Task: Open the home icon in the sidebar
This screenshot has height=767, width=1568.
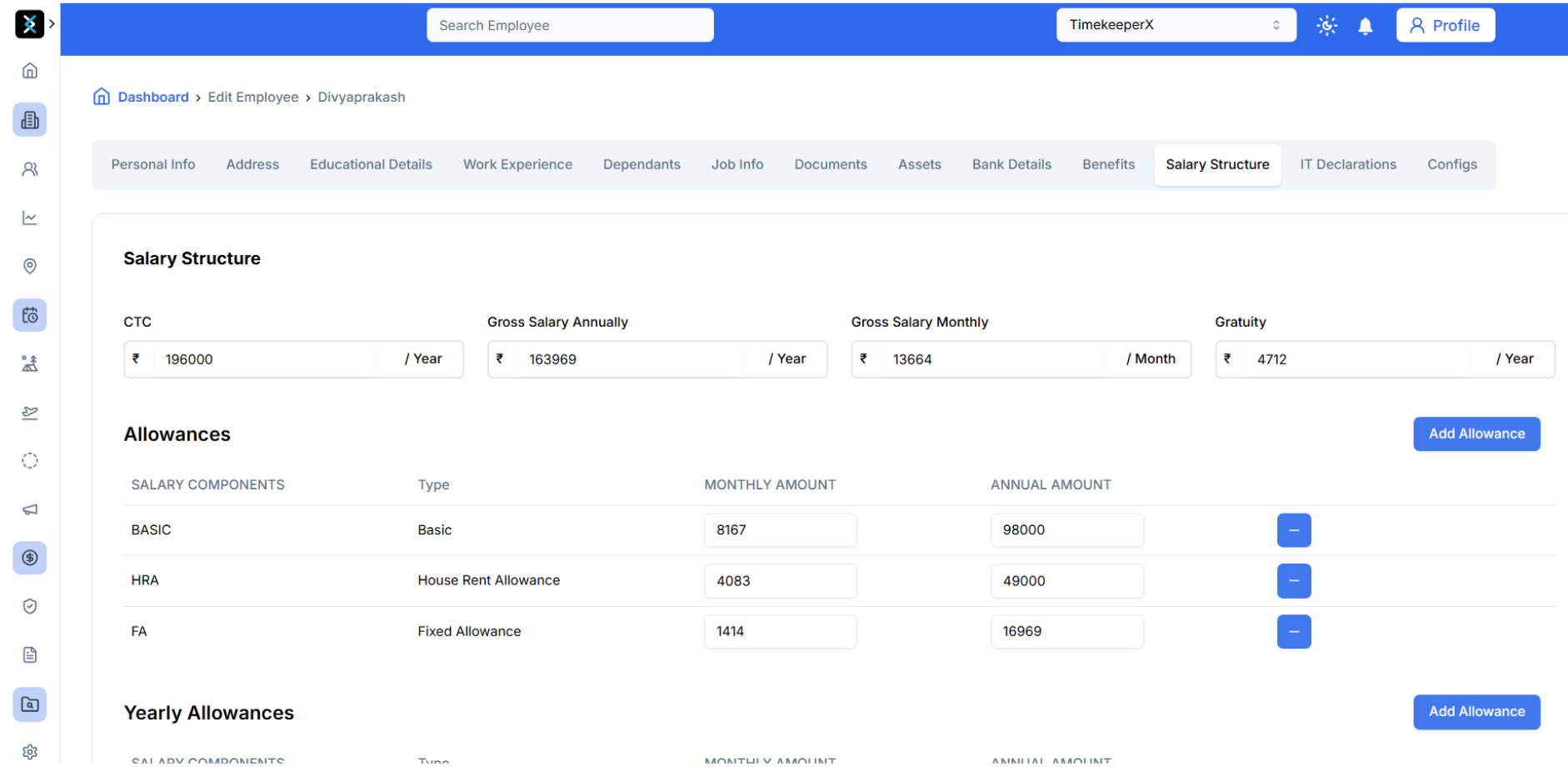Action: click(x=30, y=71)
